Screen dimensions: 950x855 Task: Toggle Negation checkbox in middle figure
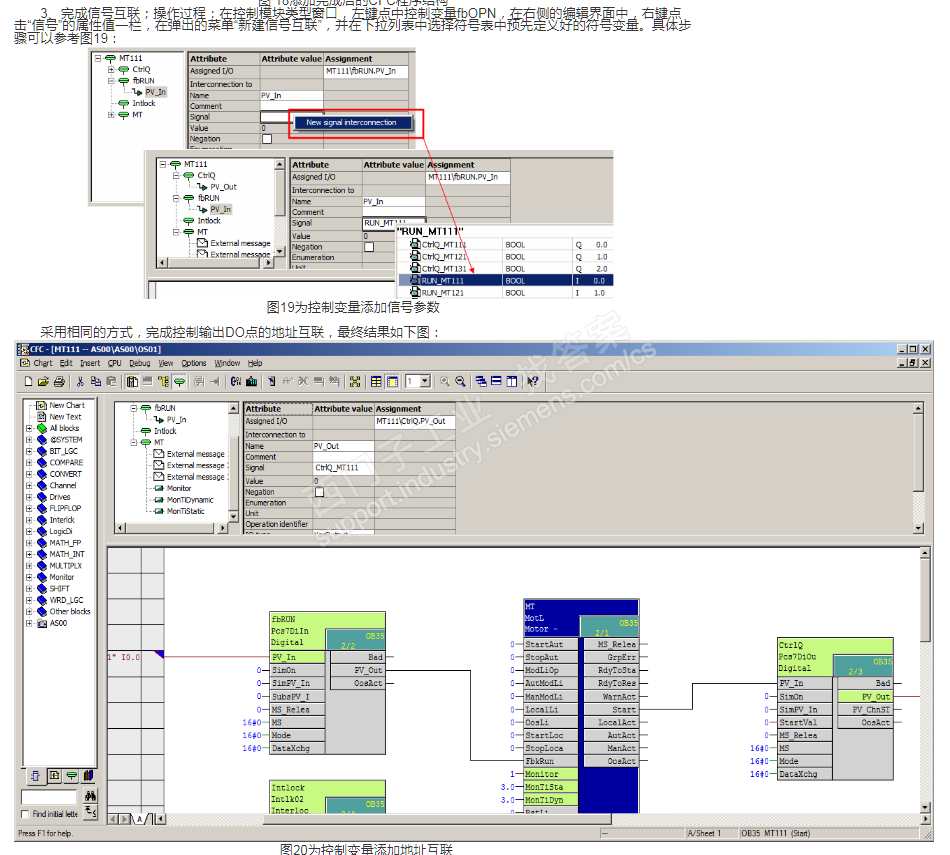point(369,247)
